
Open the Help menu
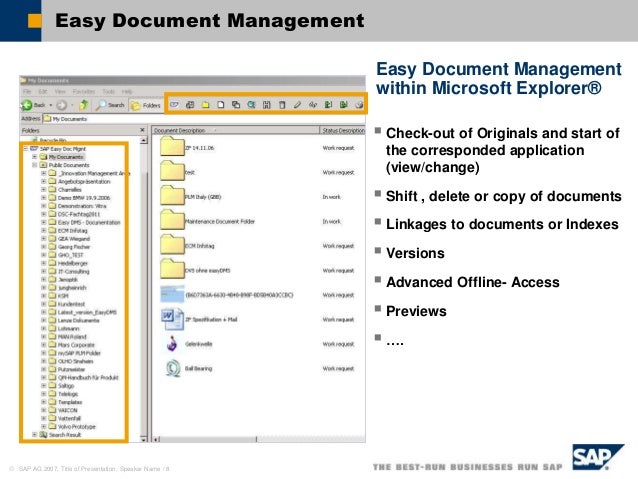pos(127,92)
